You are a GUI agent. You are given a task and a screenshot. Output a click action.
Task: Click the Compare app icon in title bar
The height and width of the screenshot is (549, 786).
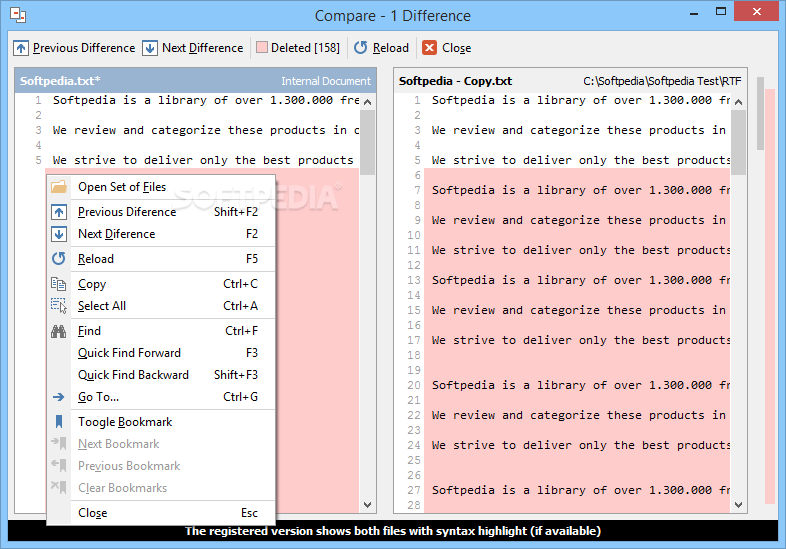pos(18,15)
